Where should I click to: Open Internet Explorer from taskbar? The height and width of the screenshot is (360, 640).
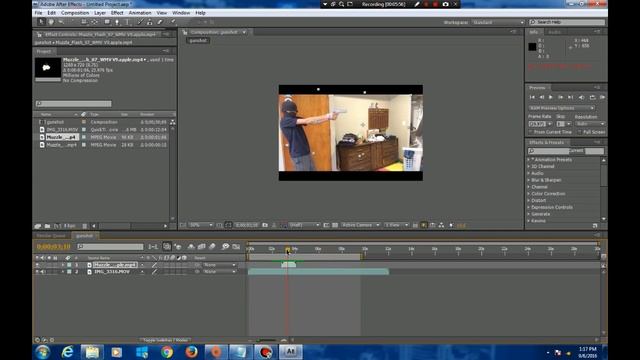pyautogui.click(x=67, y=351)
